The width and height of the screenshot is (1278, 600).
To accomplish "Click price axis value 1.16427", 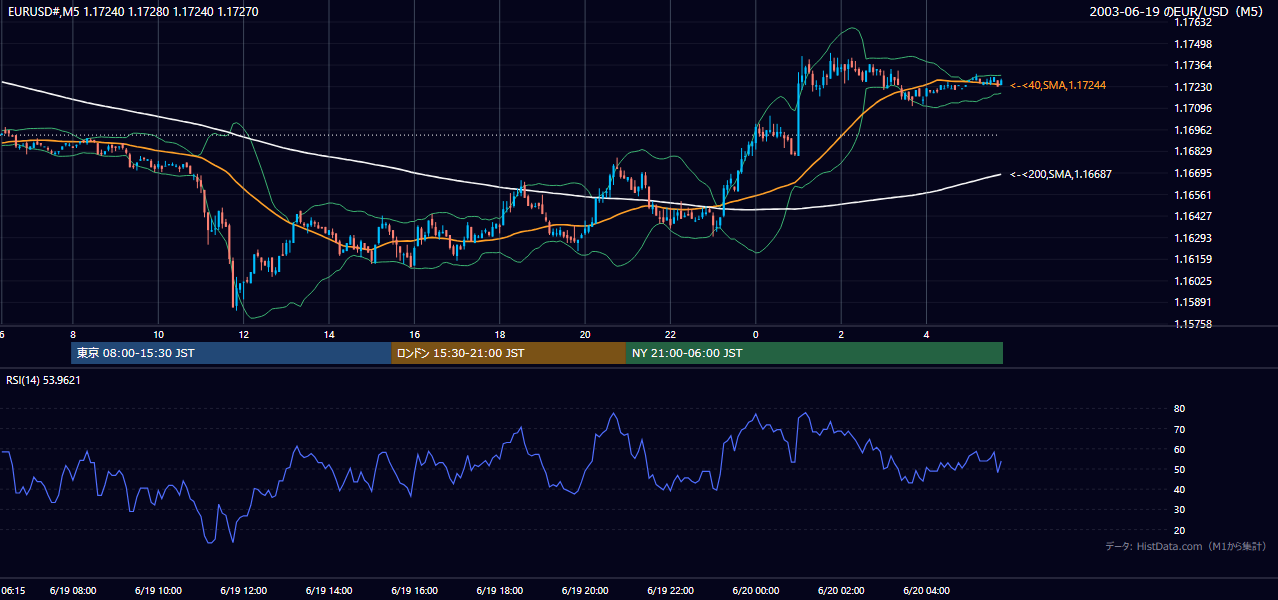I will (1192, 216).
